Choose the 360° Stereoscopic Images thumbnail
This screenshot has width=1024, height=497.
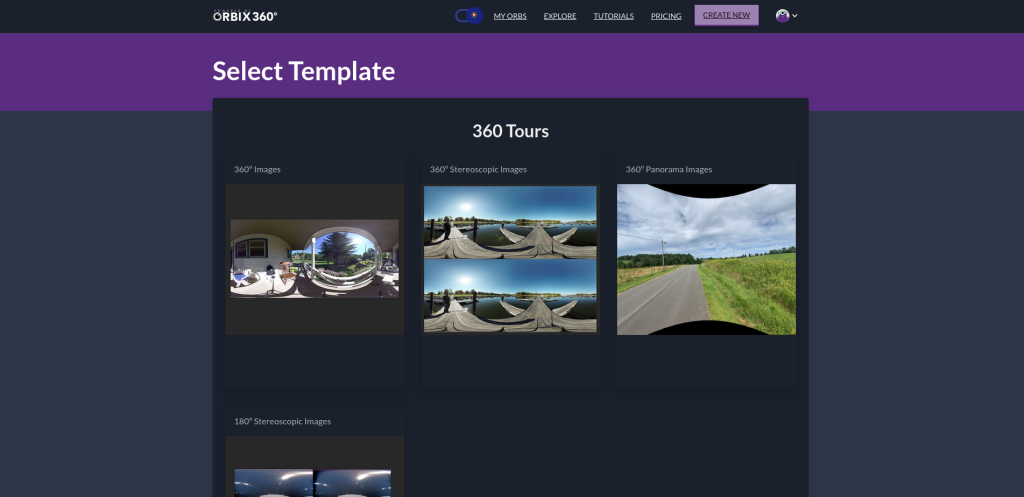510,259
